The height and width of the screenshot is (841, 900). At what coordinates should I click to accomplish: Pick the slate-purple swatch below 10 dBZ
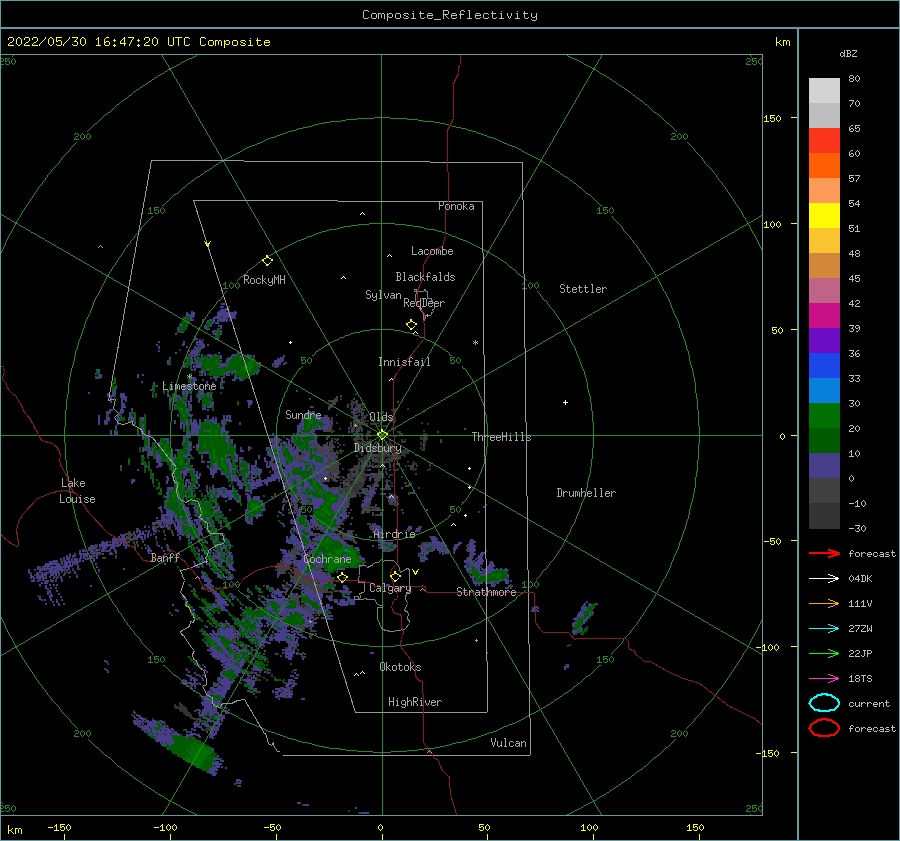pyautogui.click(x=824, y=466)
